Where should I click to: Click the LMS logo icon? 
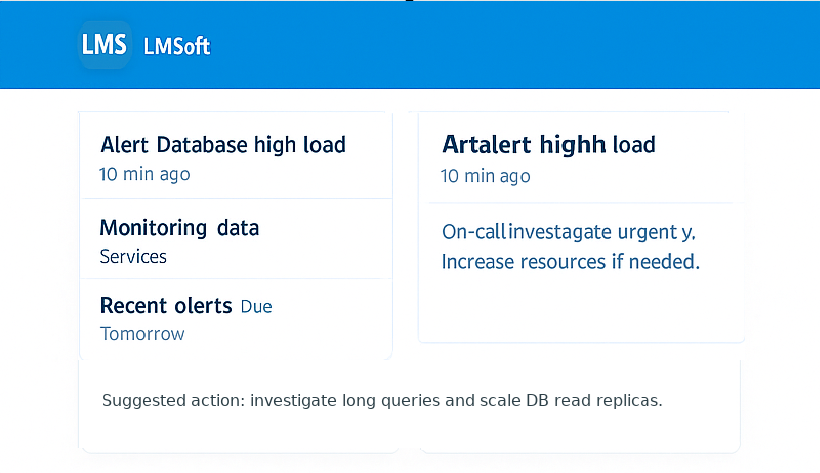[105, 45]
